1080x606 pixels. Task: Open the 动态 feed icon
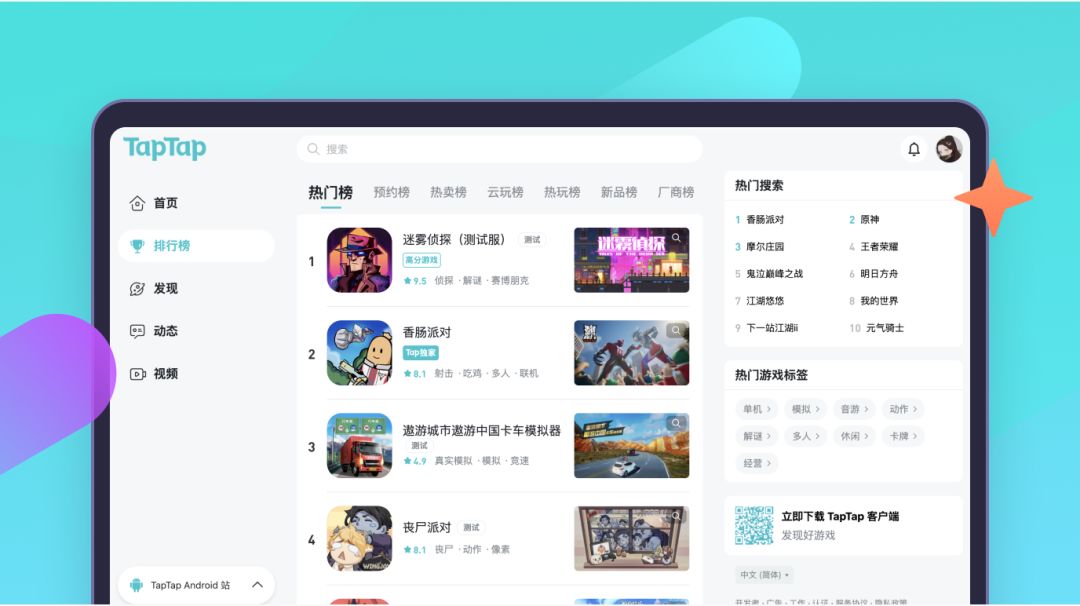pyautogui.click(x=137, y=331)
